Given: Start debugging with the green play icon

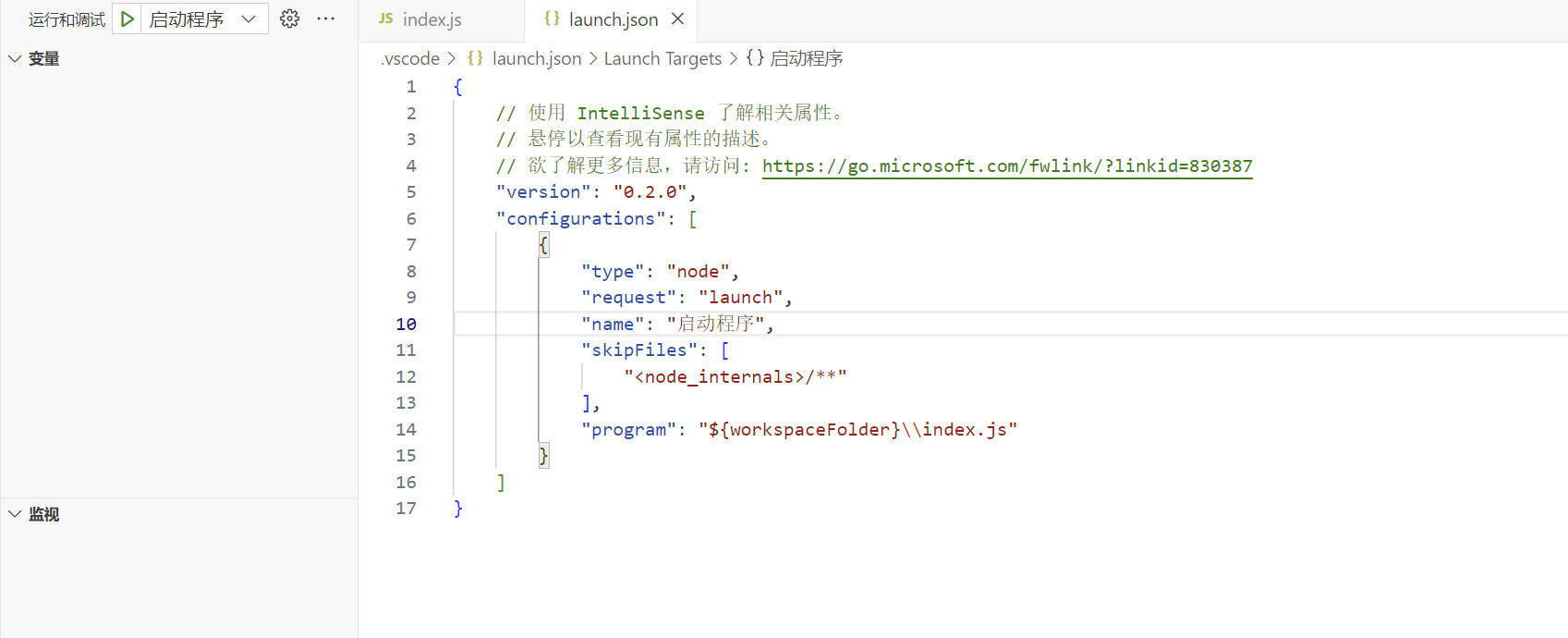Looking at the screenshot, I should pyautogui.click(x=128, y=18).
